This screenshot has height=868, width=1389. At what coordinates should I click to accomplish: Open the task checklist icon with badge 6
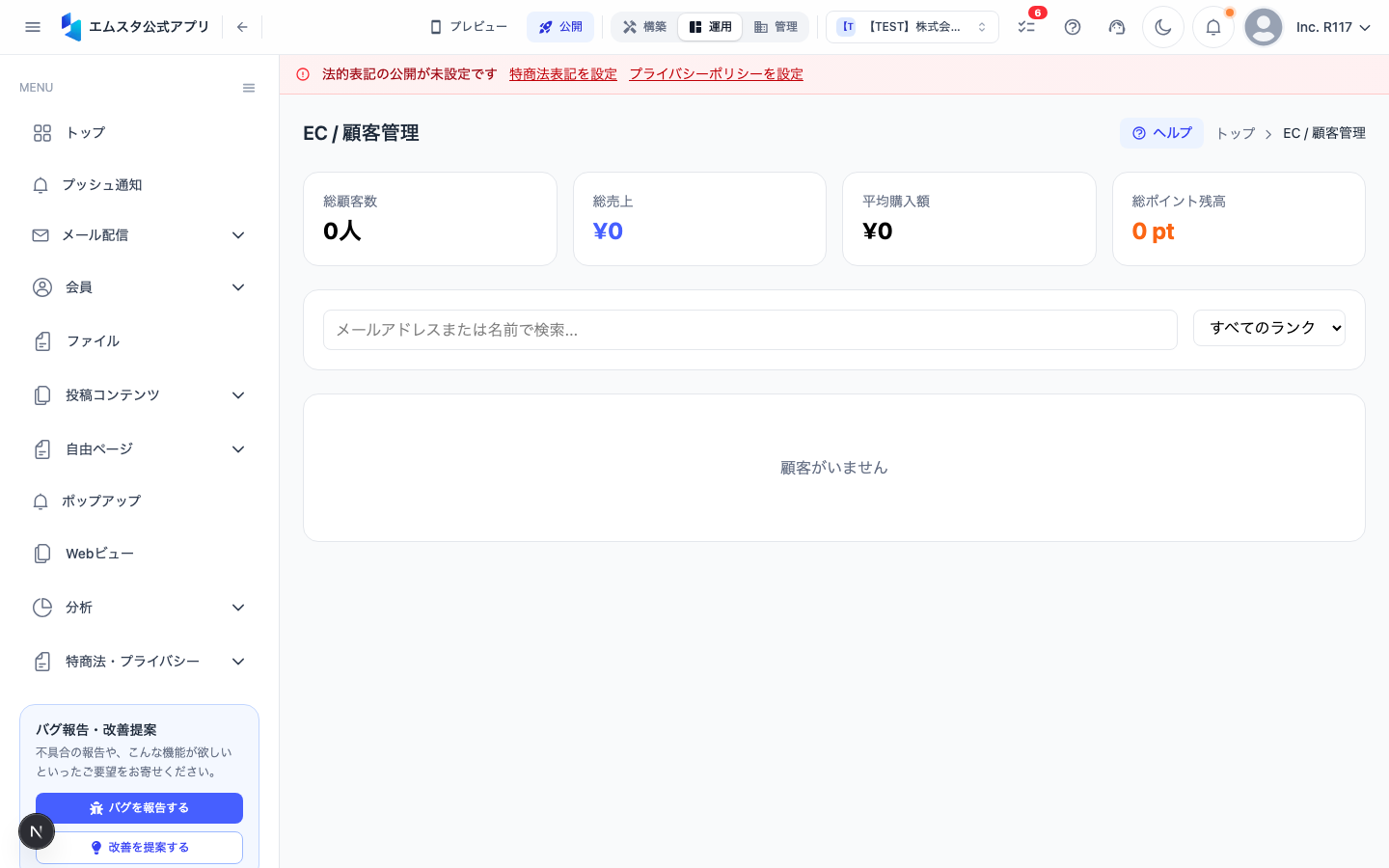click(1026, 27)
